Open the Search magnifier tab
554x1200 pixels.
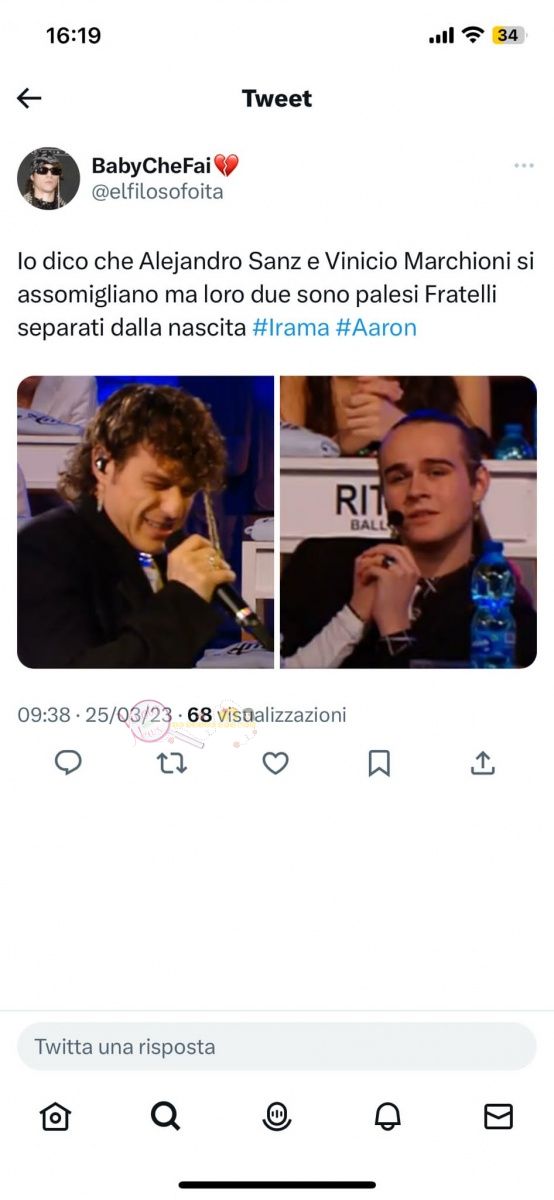(x=166, y=1117)
